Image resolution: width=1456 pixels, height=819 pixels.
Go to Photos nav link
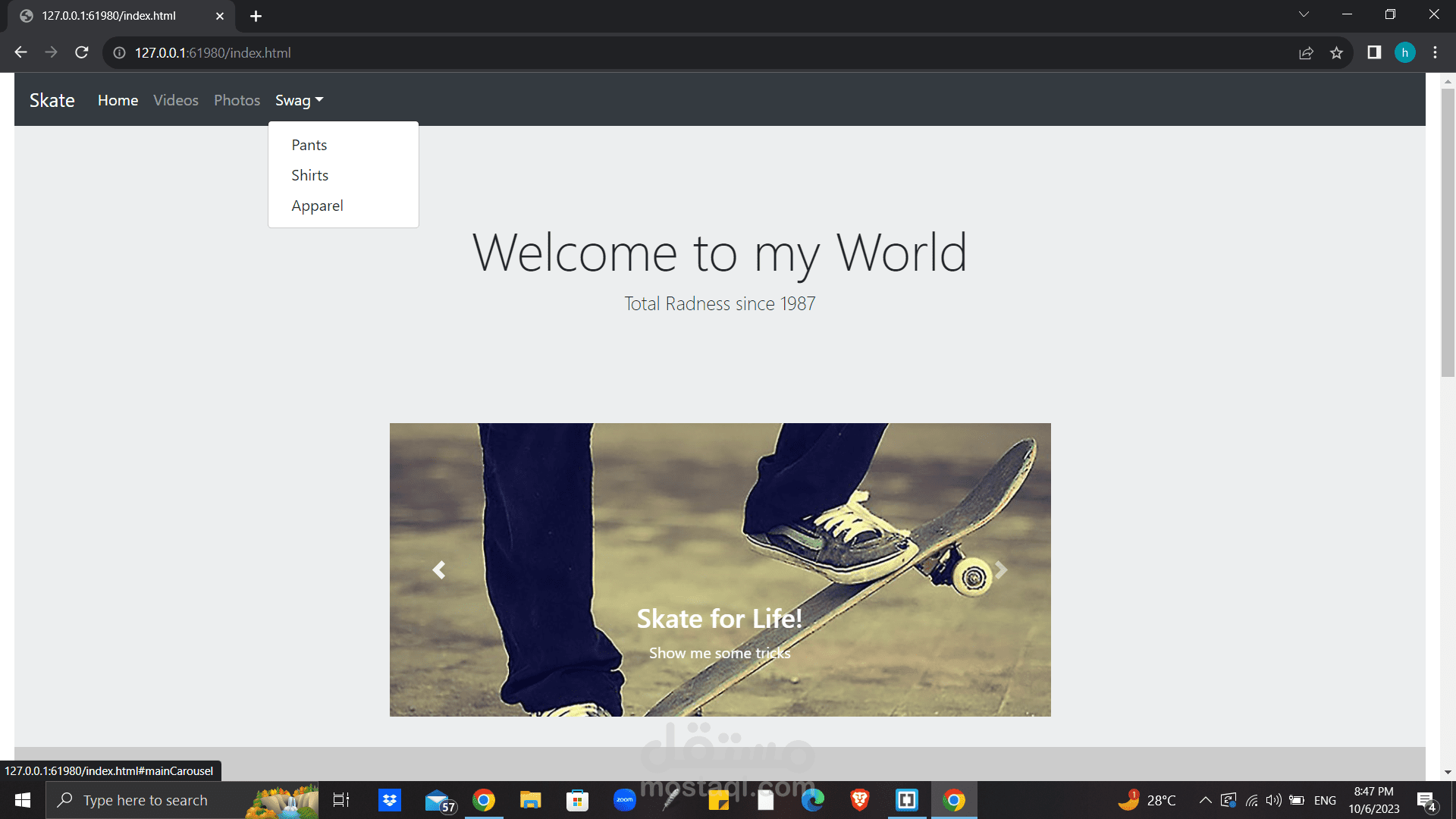pos(237,100)
